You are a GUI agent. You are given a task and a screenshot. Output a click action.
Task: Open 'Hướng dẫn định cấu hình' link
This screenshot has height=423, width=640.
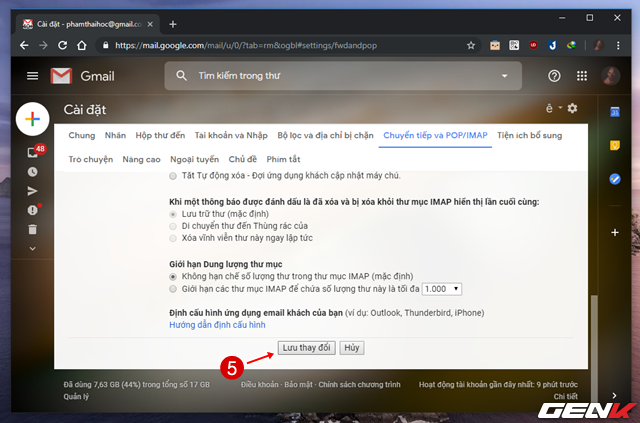click(x=216, y=326)
